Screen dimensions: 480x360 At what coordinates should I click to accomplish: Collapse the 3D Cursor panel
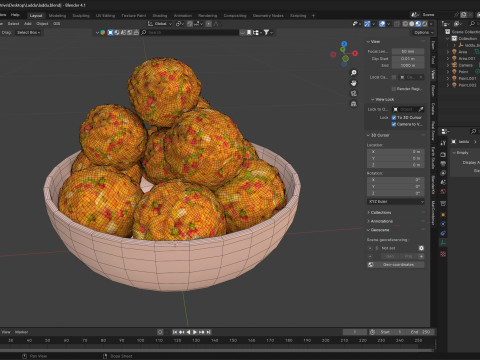tap(368, 135)
